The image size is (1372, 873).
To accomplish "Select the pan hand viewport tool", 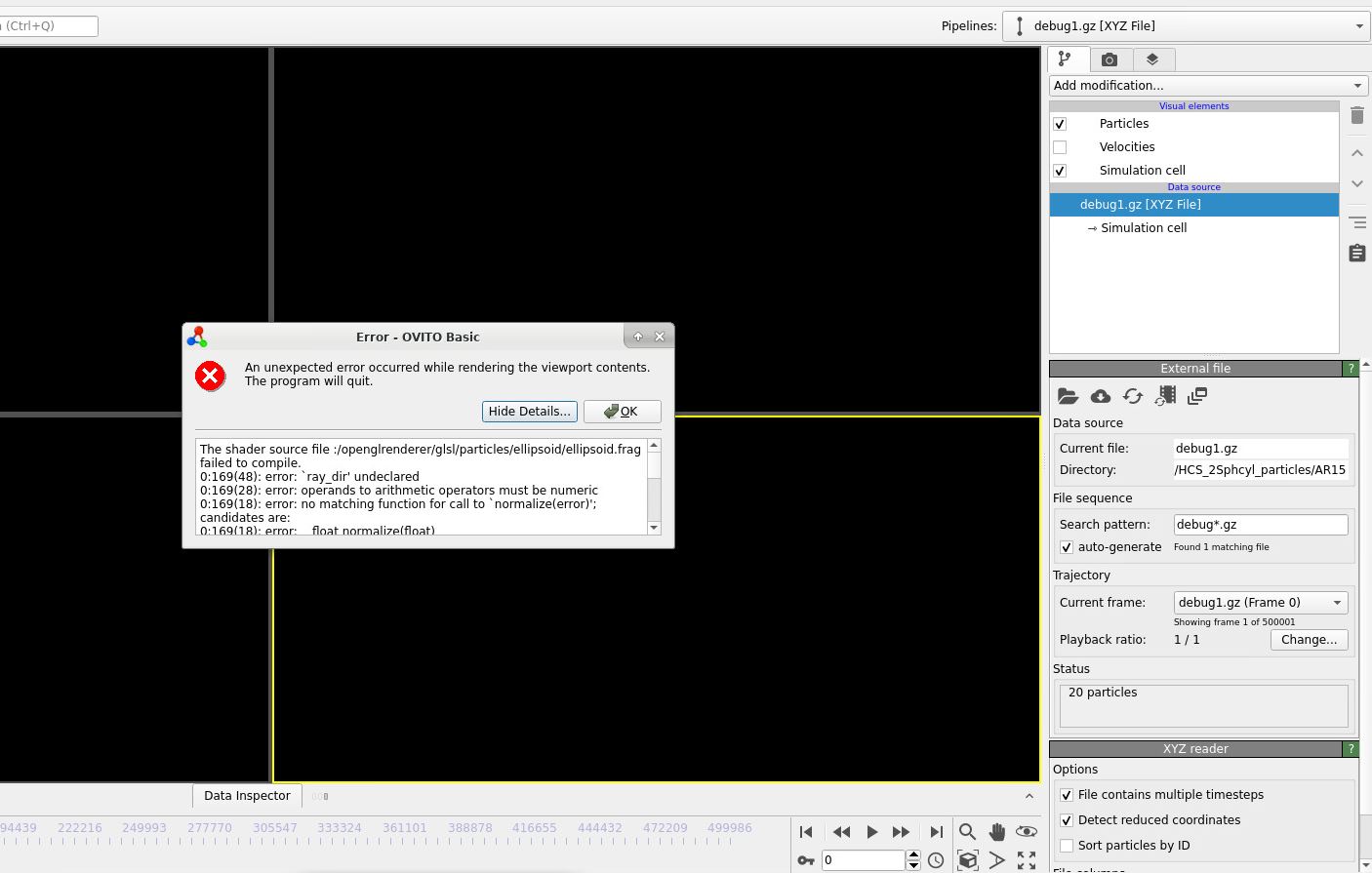I will pyautogui.click(x=996, y=832).
